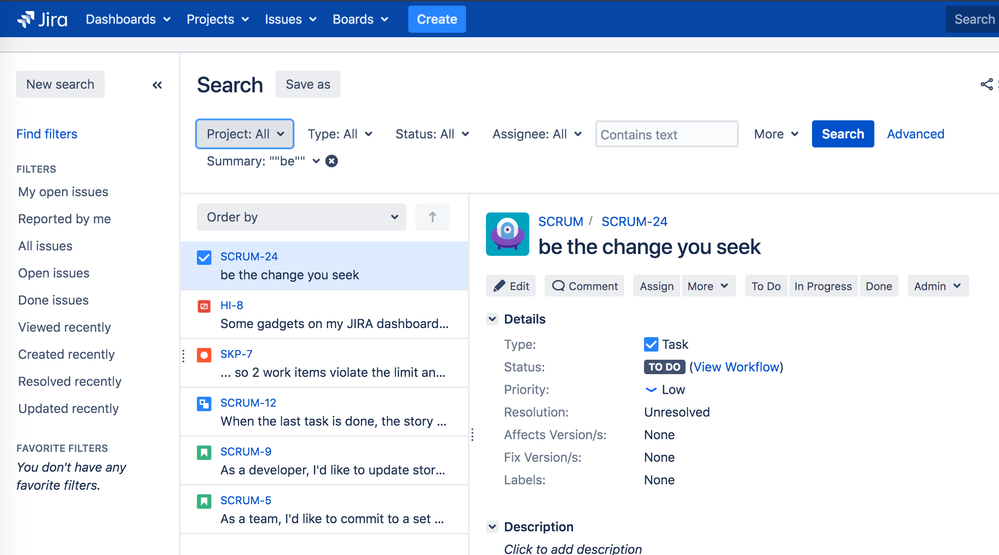
Task: Select Updated recently filter
Action: point(68,408)
